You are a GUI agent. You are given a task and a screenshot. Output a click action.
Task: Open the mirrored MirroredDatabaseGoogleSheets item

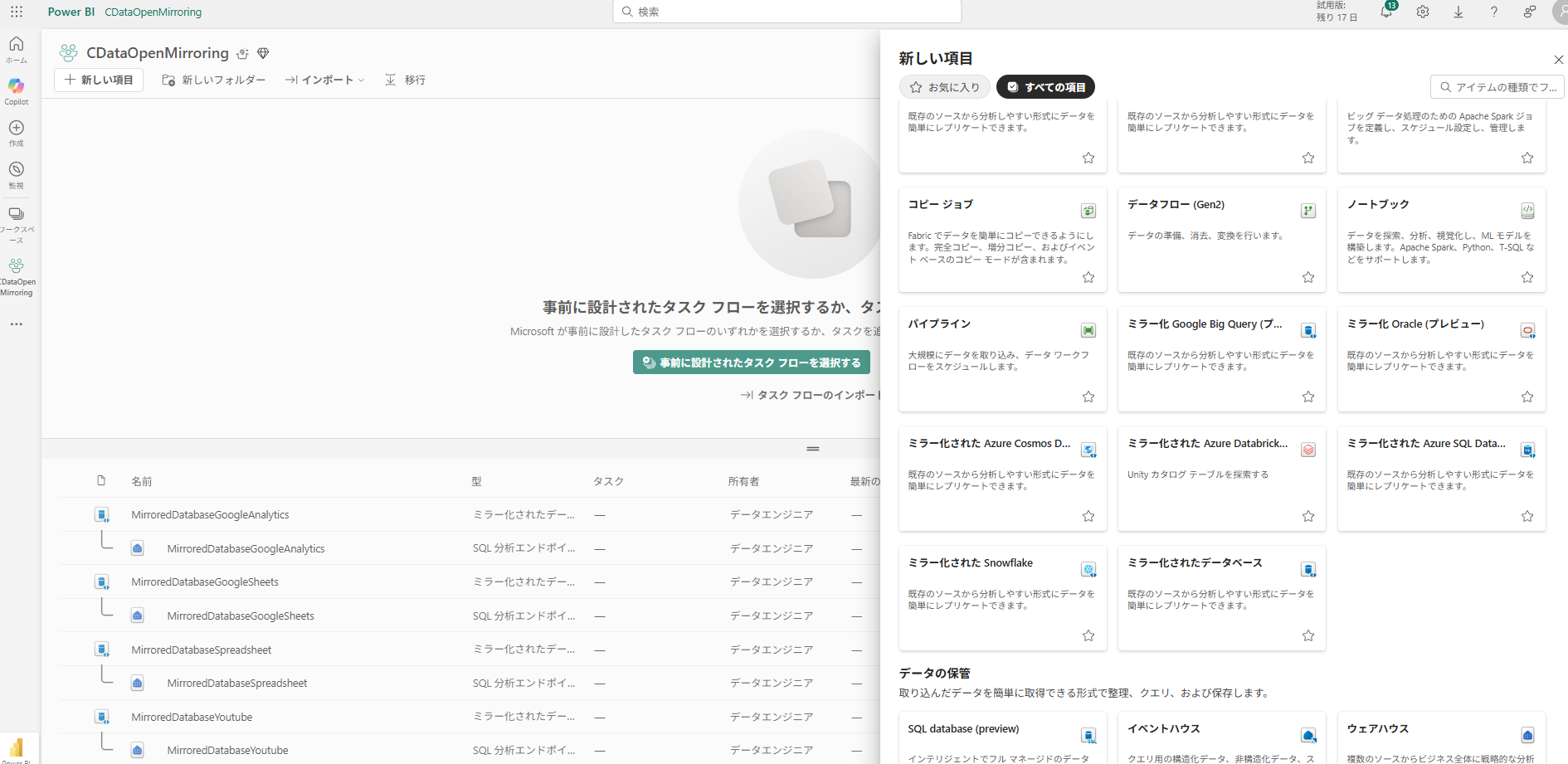(205, 582)
